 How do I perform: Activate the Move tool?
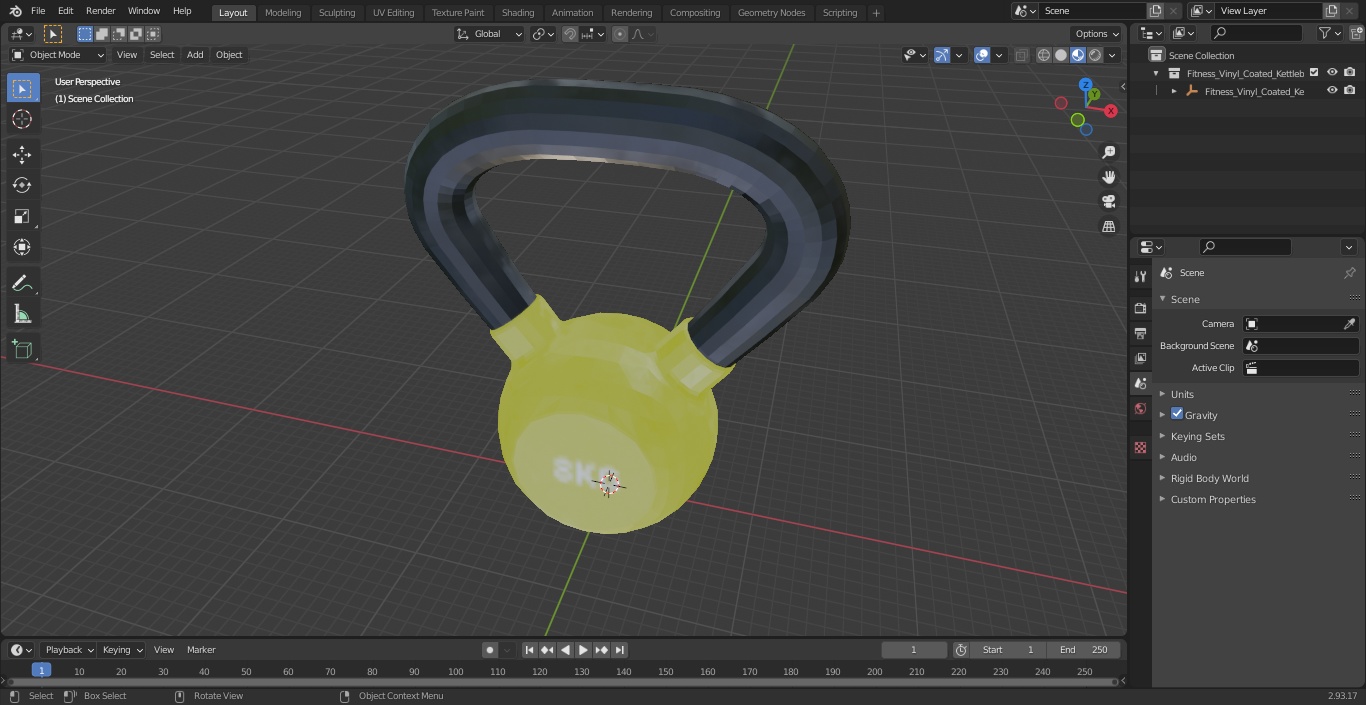22,154
